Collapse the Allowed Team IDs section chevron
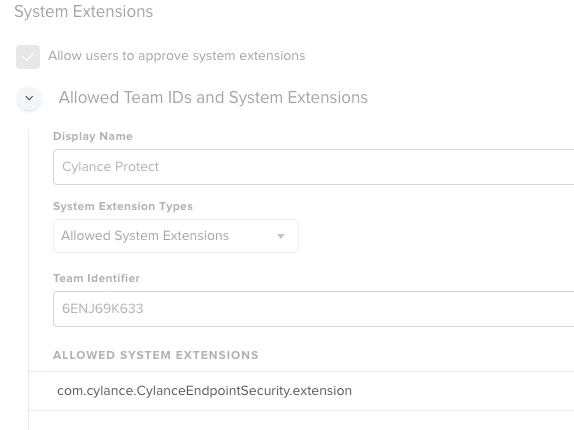 29,98
